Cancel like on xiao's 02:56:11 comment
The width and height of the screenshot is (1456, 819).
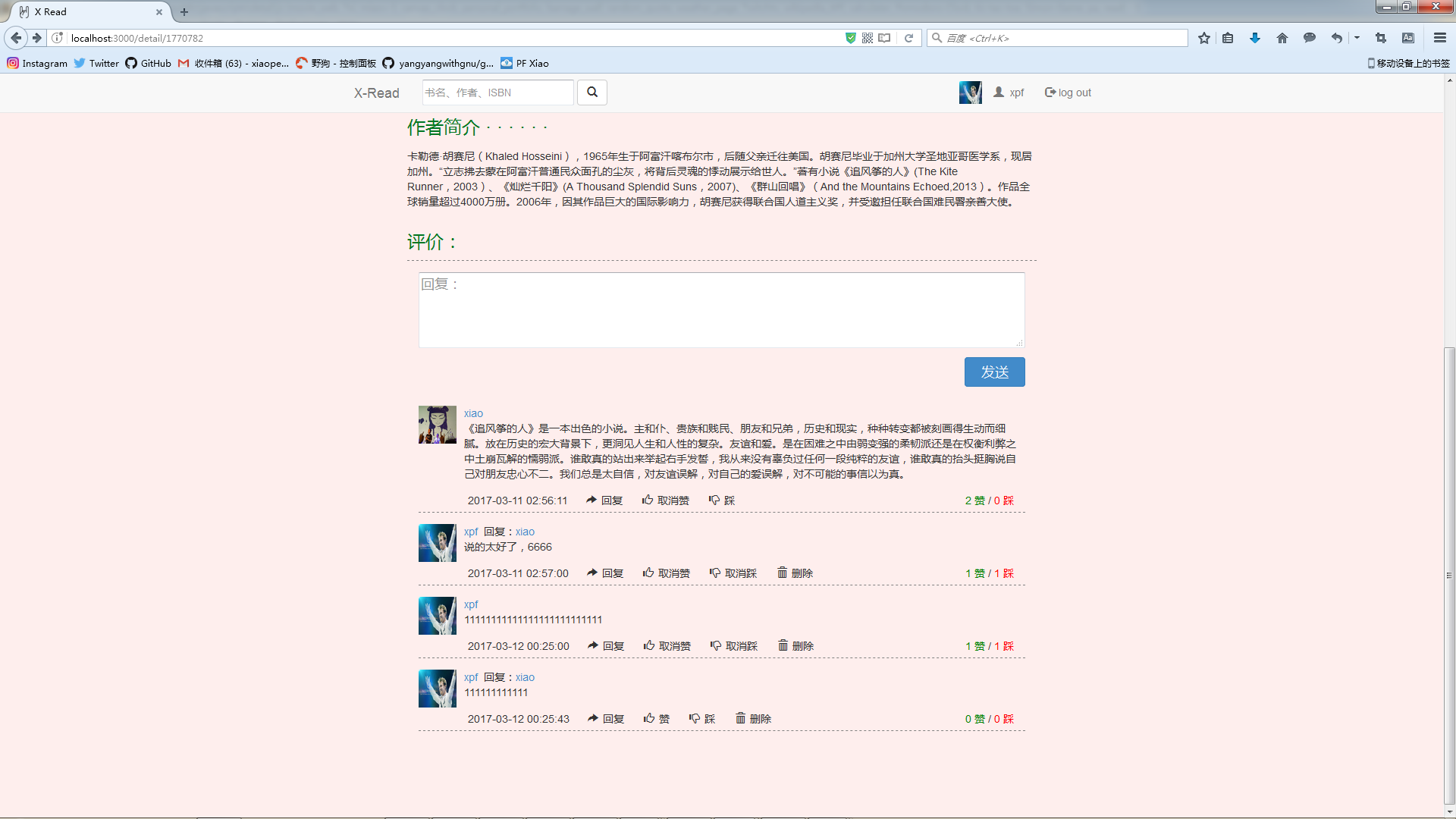(x=665, y=500)
